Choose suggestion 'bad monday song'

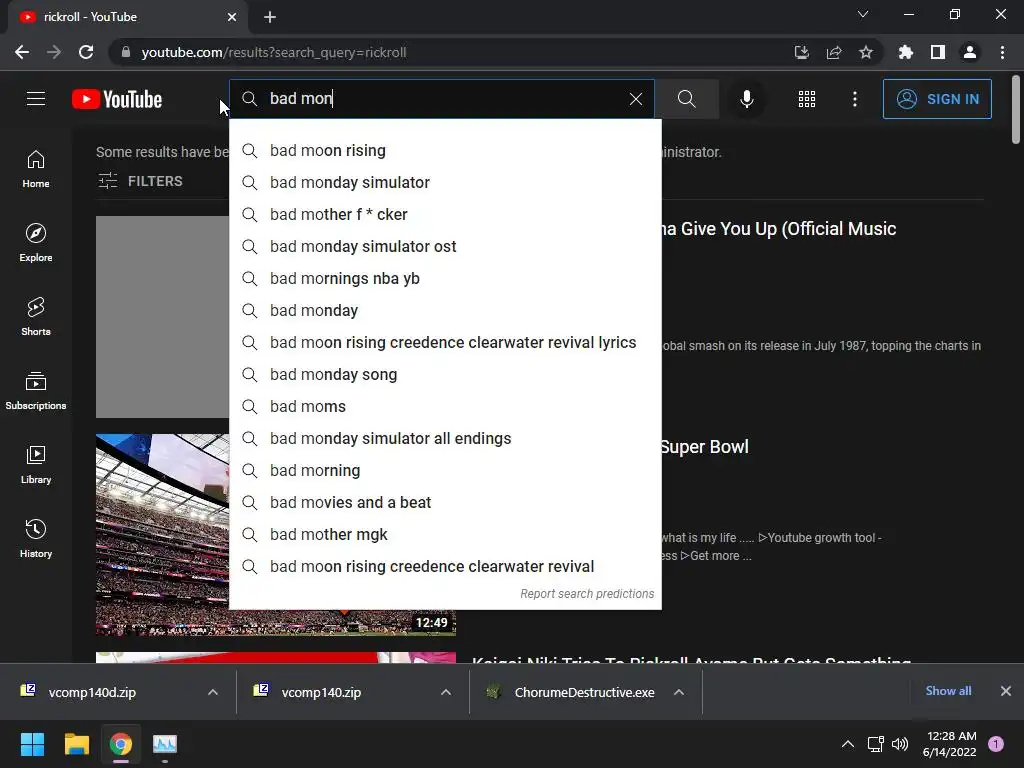pos(445,374)
